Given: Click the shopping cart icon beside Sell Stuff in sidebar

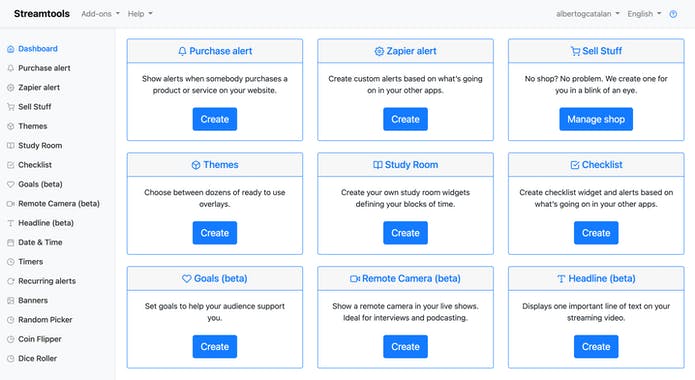Looking at the screenshot, I should 11,107.
